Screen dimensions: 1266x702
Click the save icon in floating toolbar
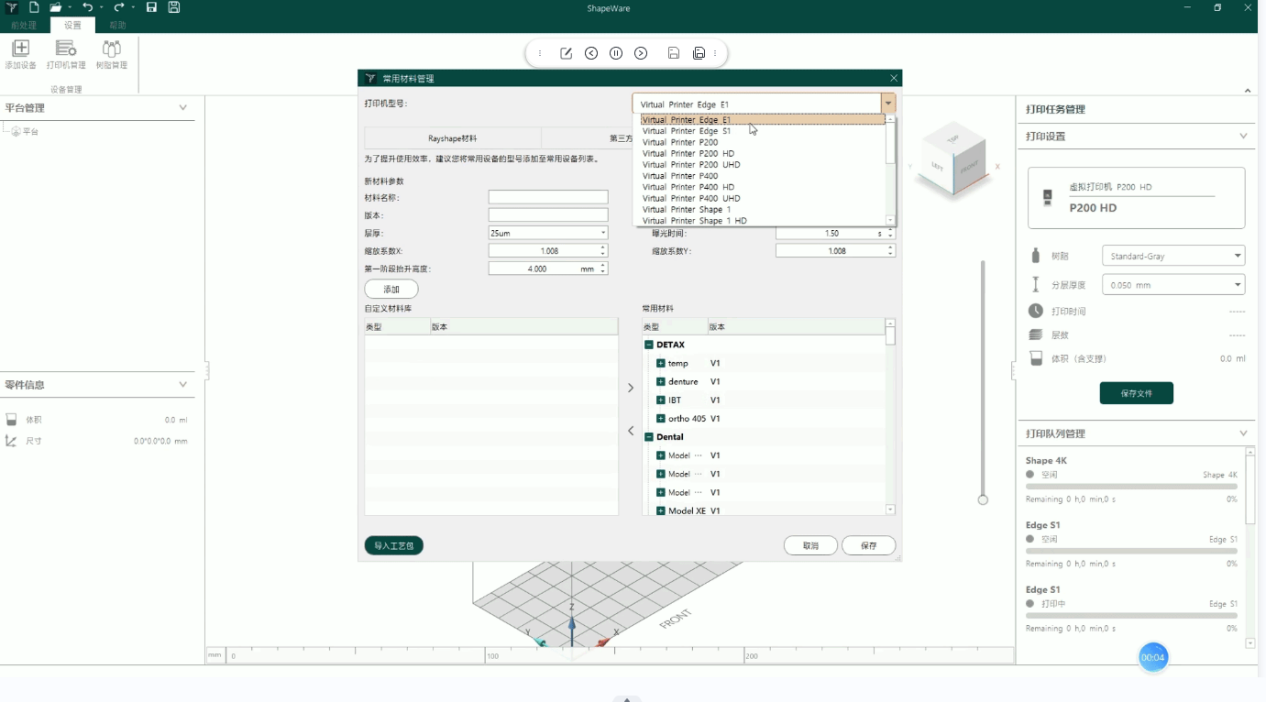674,54
